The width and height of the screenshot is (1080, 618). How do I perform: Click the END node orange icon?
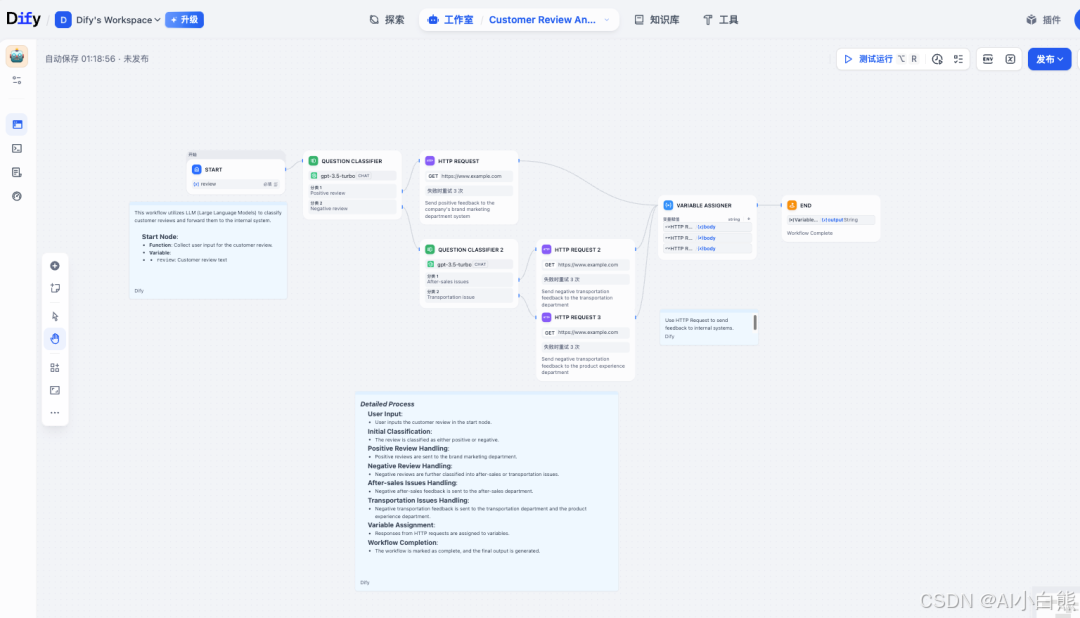(792, 205)
